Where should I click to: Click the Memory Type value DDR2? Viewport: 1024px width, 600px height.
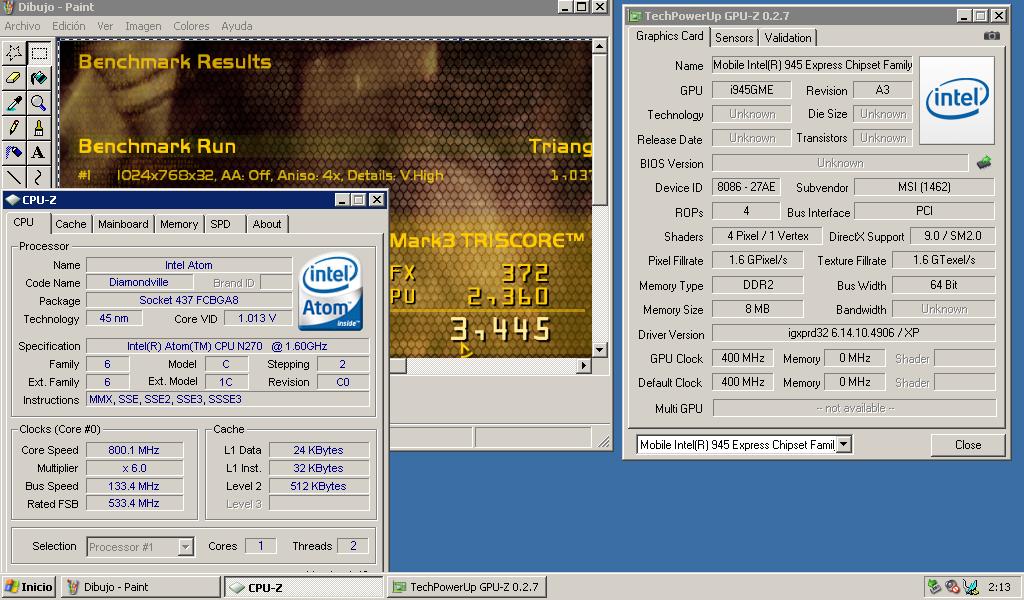(758, 285)
